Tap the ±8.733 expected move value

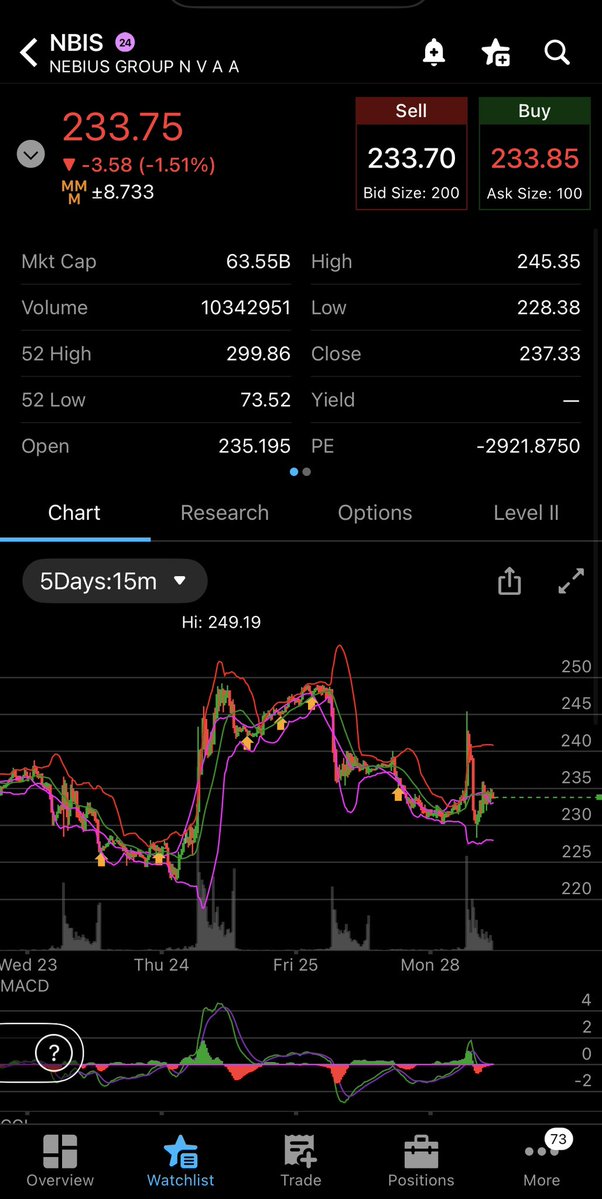123,192
